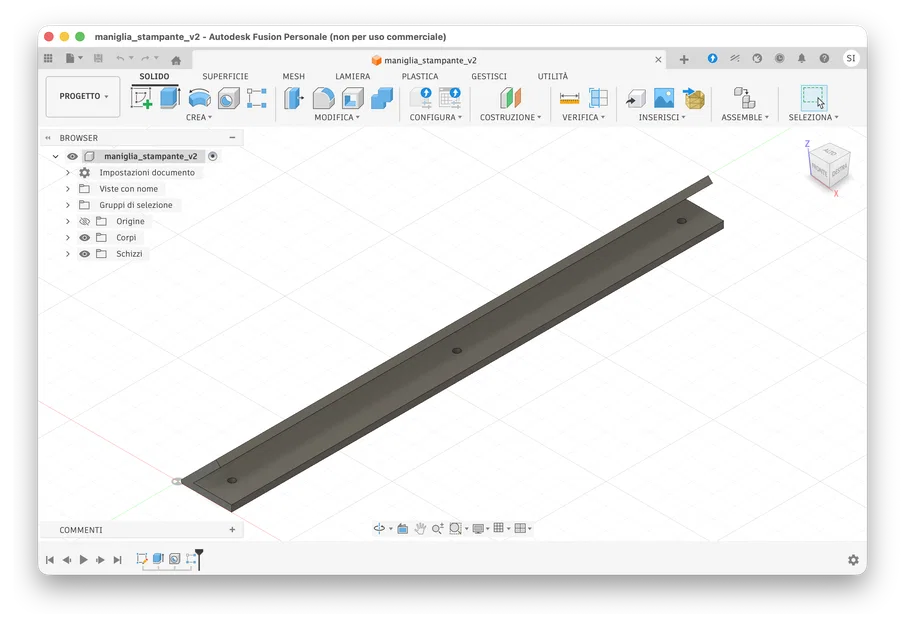The width and height of the screenshot is (905, 625).
Task: Open the Superficie ribbon tab
Action: [x=225, y=75]
